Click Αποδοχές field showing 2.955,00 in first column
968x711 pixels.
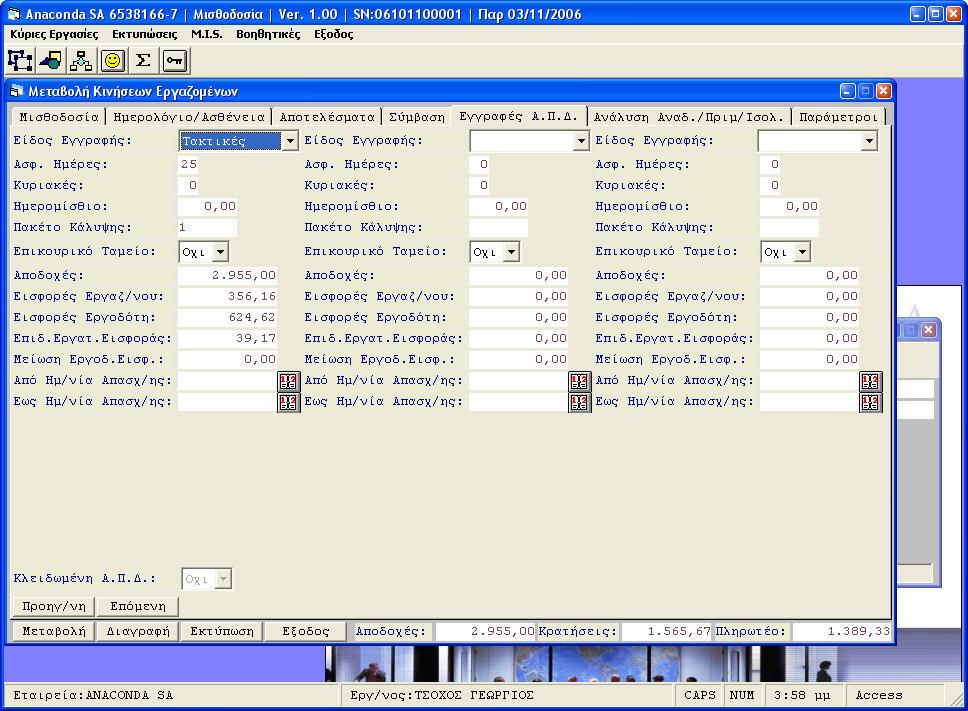point(227,275)
